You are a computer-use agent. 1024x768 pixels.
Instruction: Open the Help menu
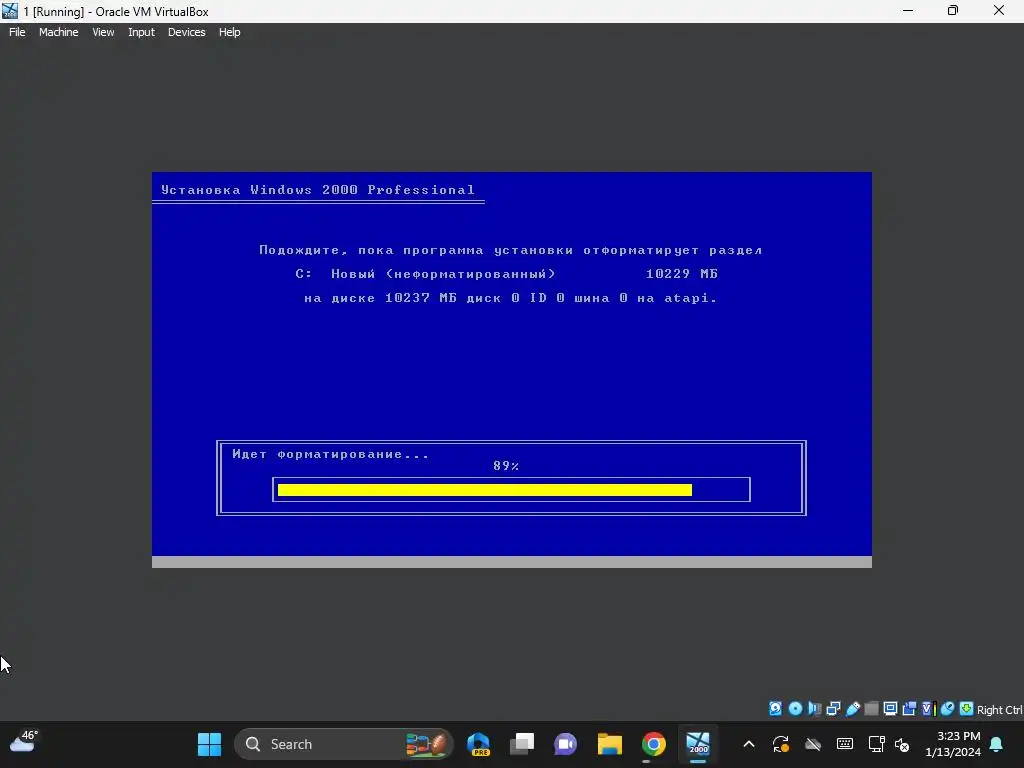point(229,32)
